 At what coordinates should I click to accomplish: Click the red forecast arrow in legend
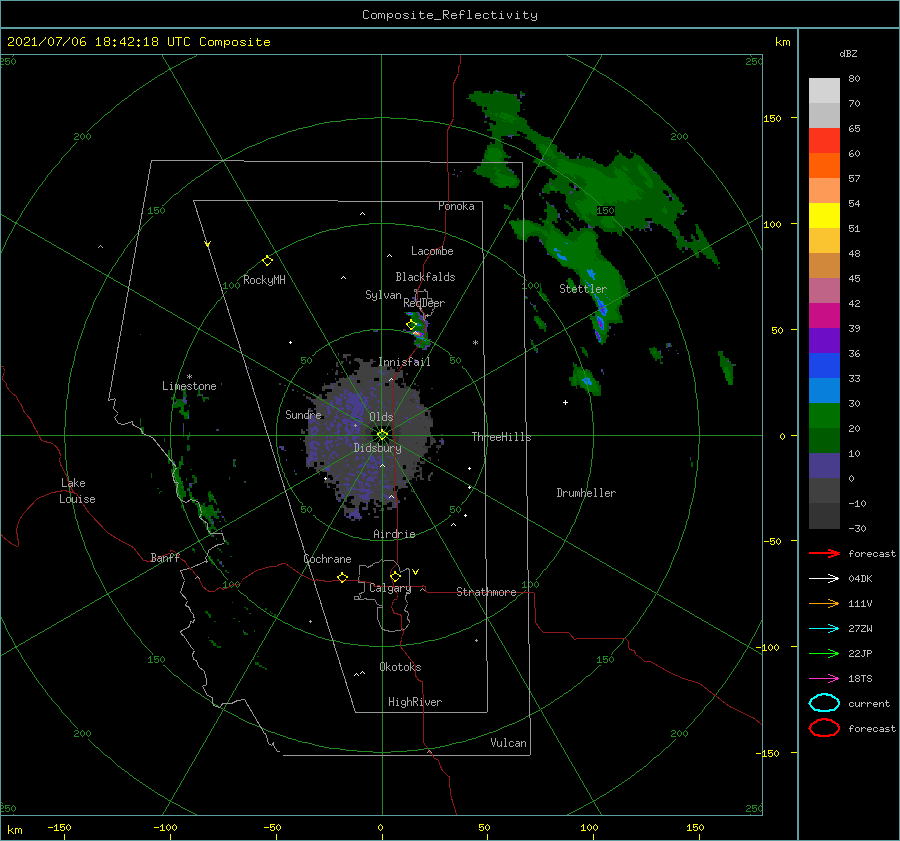(824, 553)
